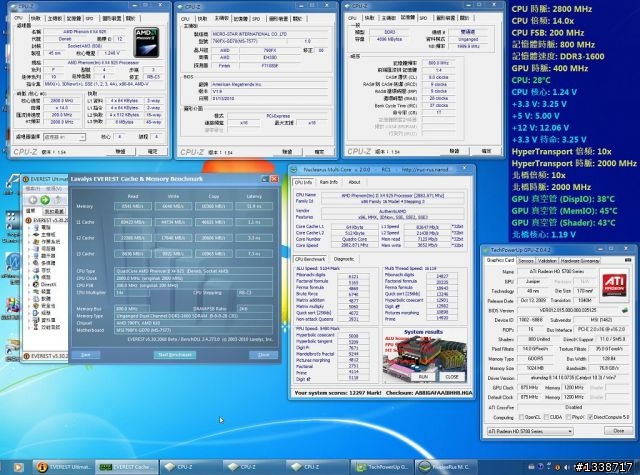Click the Driver Version field in GPU-Z

(575, 377)
